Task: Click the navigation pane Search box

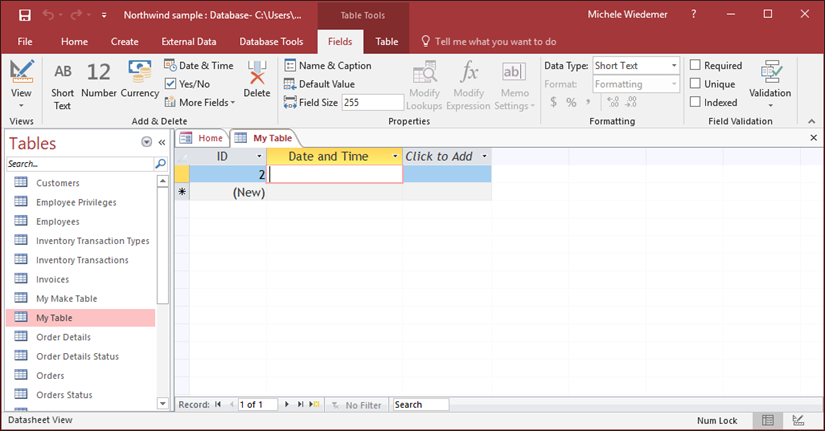Action: (x=80, y=164)
